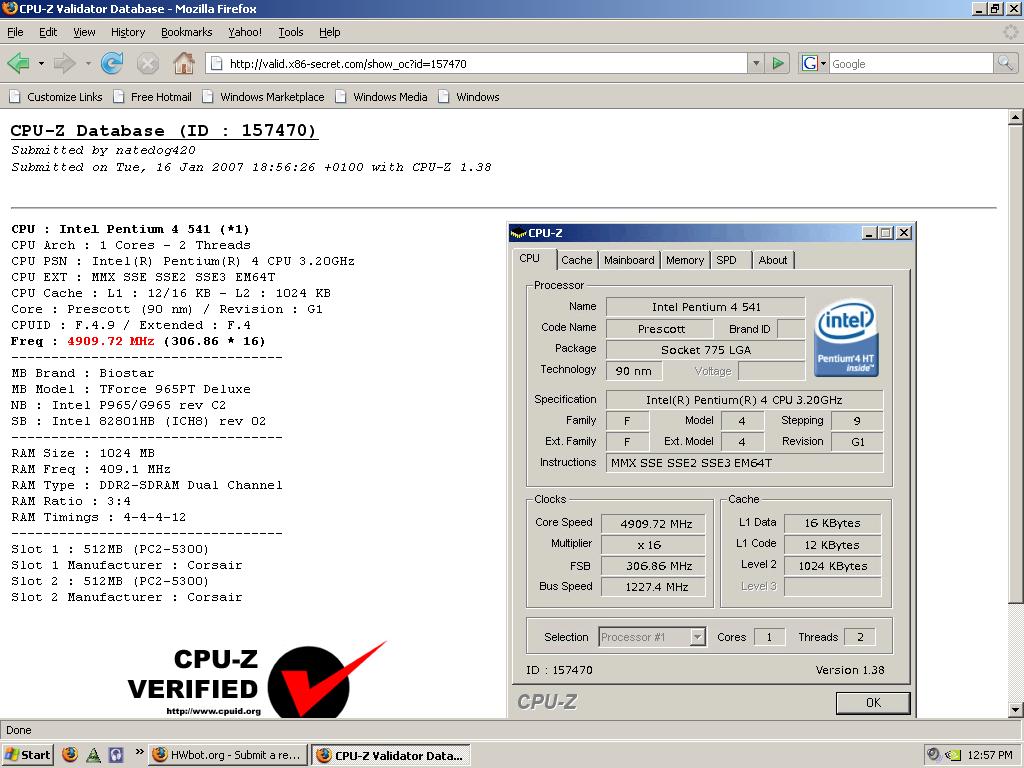Open Free Hotmail bookmark
Image resolution: width=1024 pixels, height=768 pixels.
152,97
